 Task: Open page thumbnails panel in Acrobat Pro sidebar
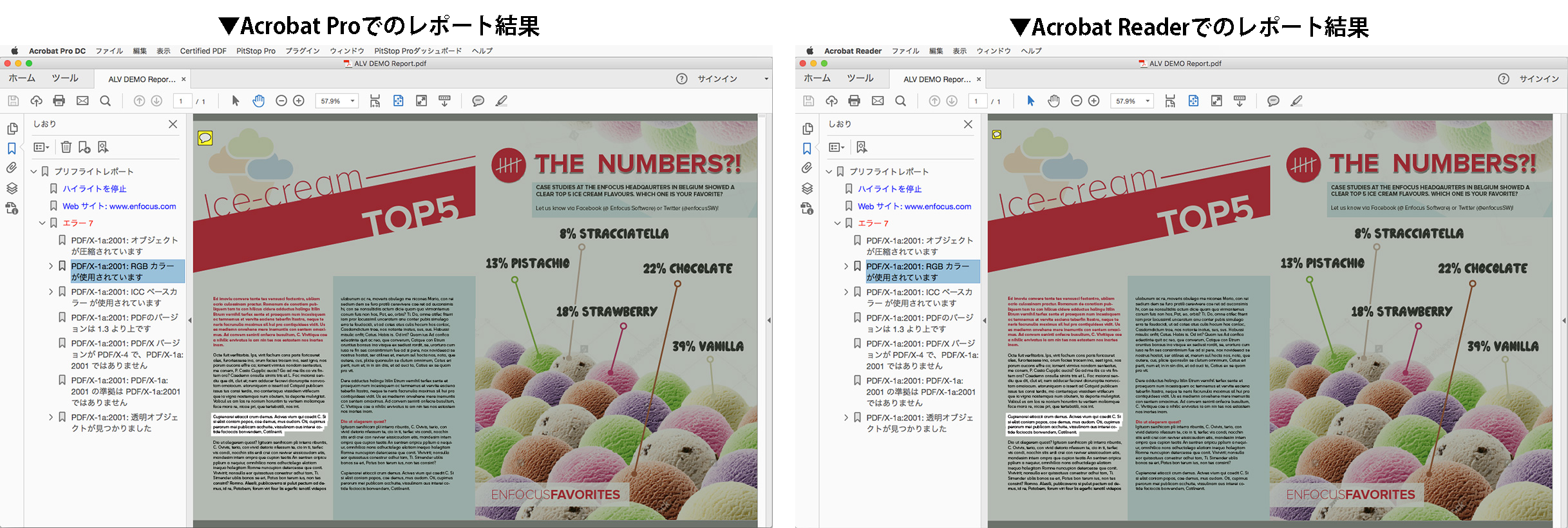(12, 129)
